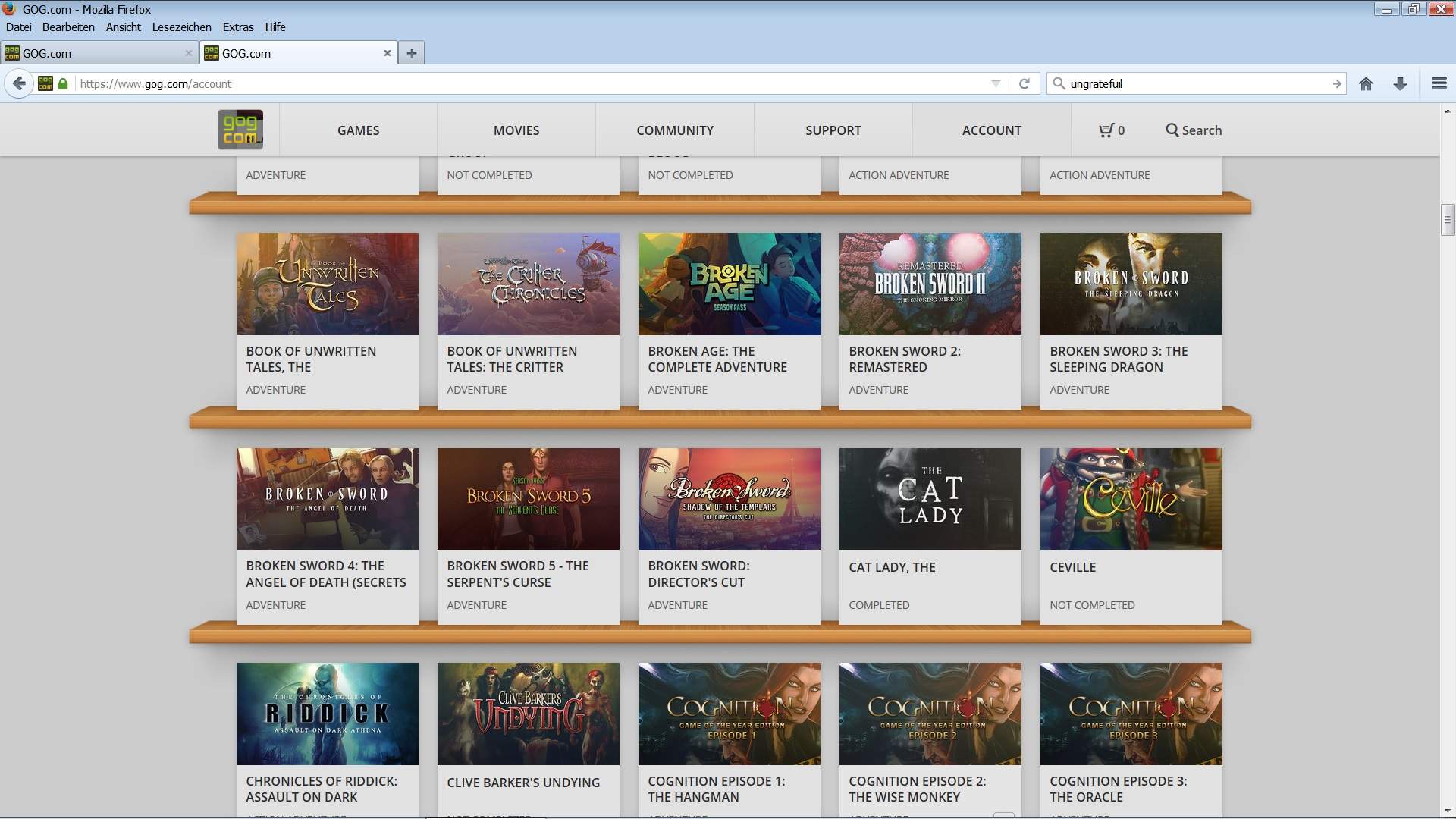Open the Firefox hamburger menu
Screen dimensions: 1456x819
1439,83
